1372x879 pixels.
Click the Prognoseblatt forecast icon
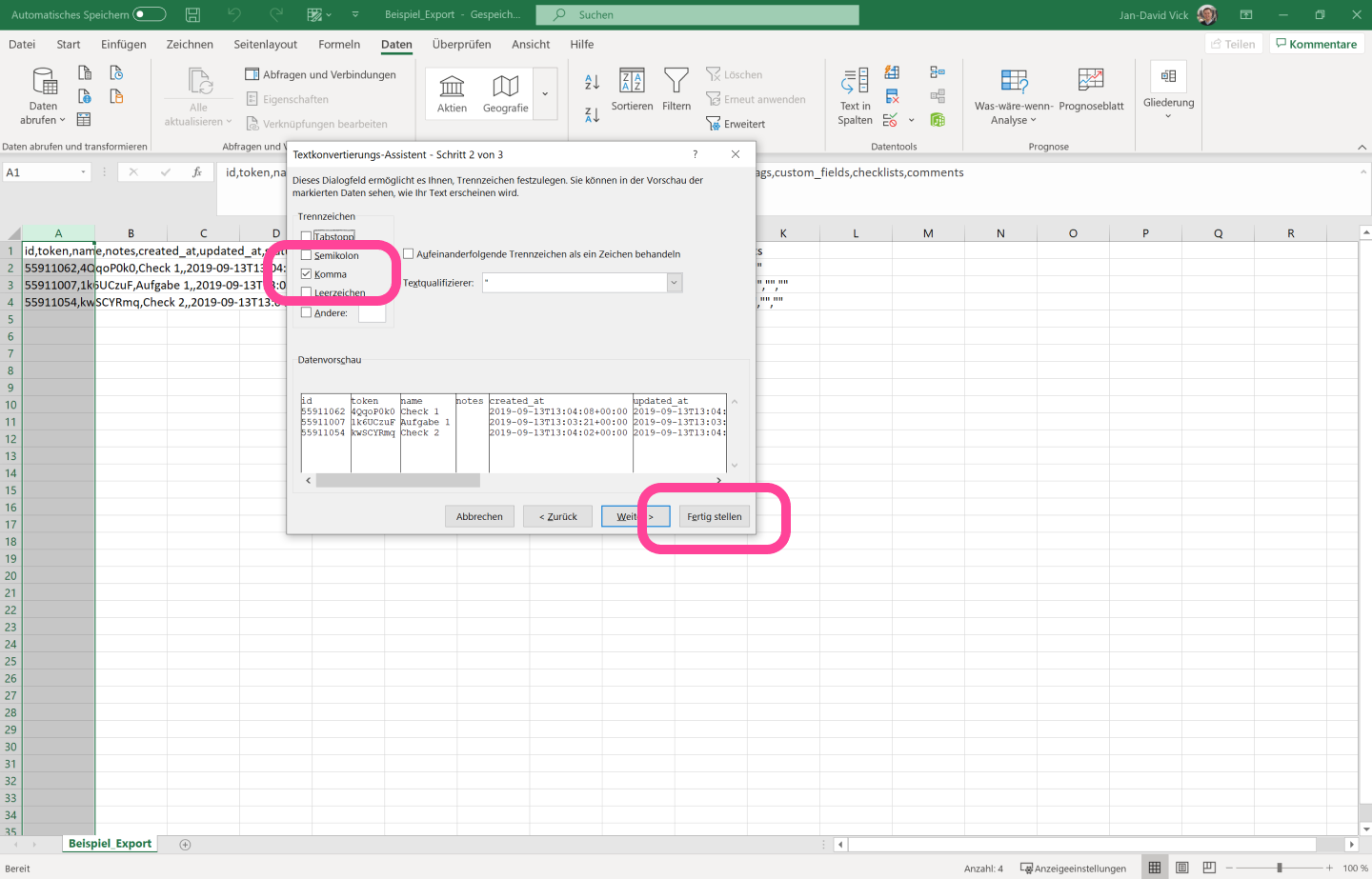pyautogui.click(x=1091, y=90)
